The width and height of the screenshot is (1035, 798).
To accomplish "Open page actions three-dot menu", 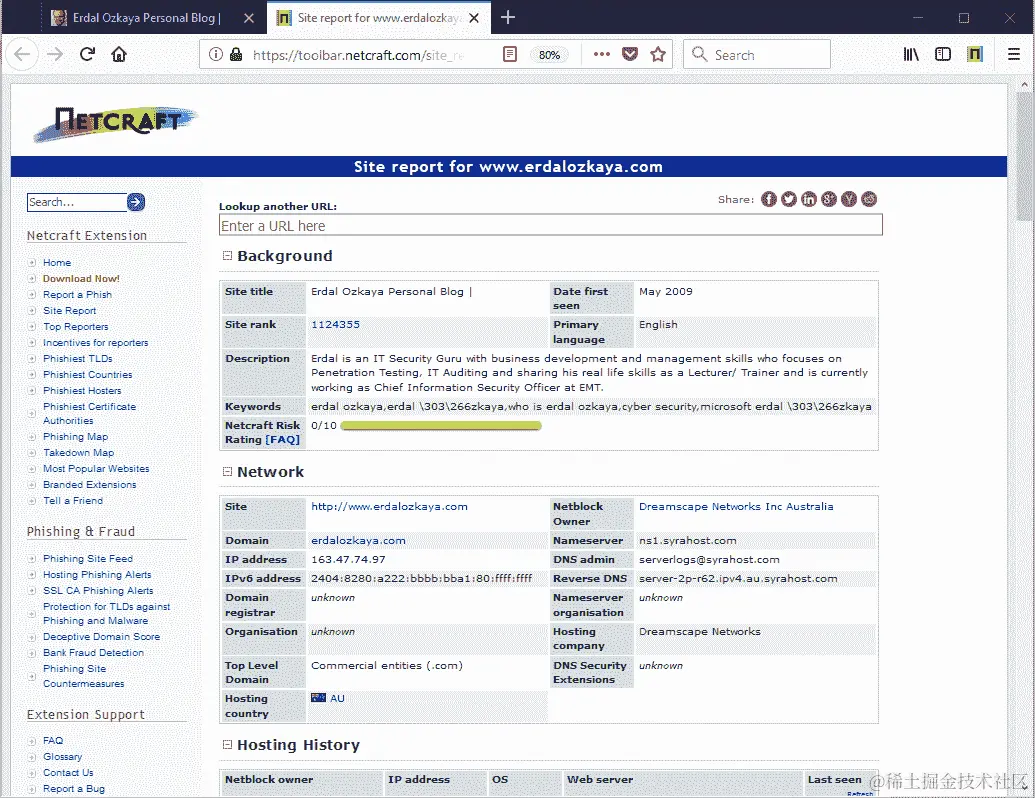I will point(601,54).
